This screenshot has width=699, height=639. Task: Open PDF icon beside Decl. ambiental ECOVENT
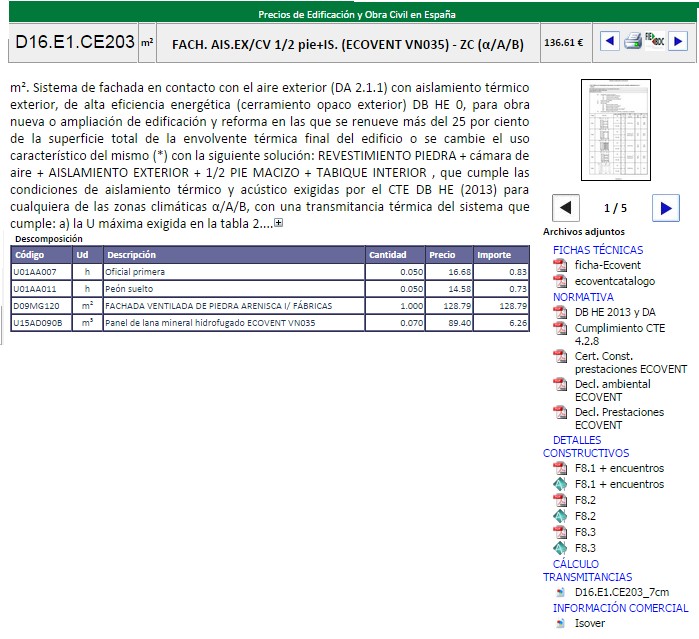pyautogui.click(x=560, y=384)
